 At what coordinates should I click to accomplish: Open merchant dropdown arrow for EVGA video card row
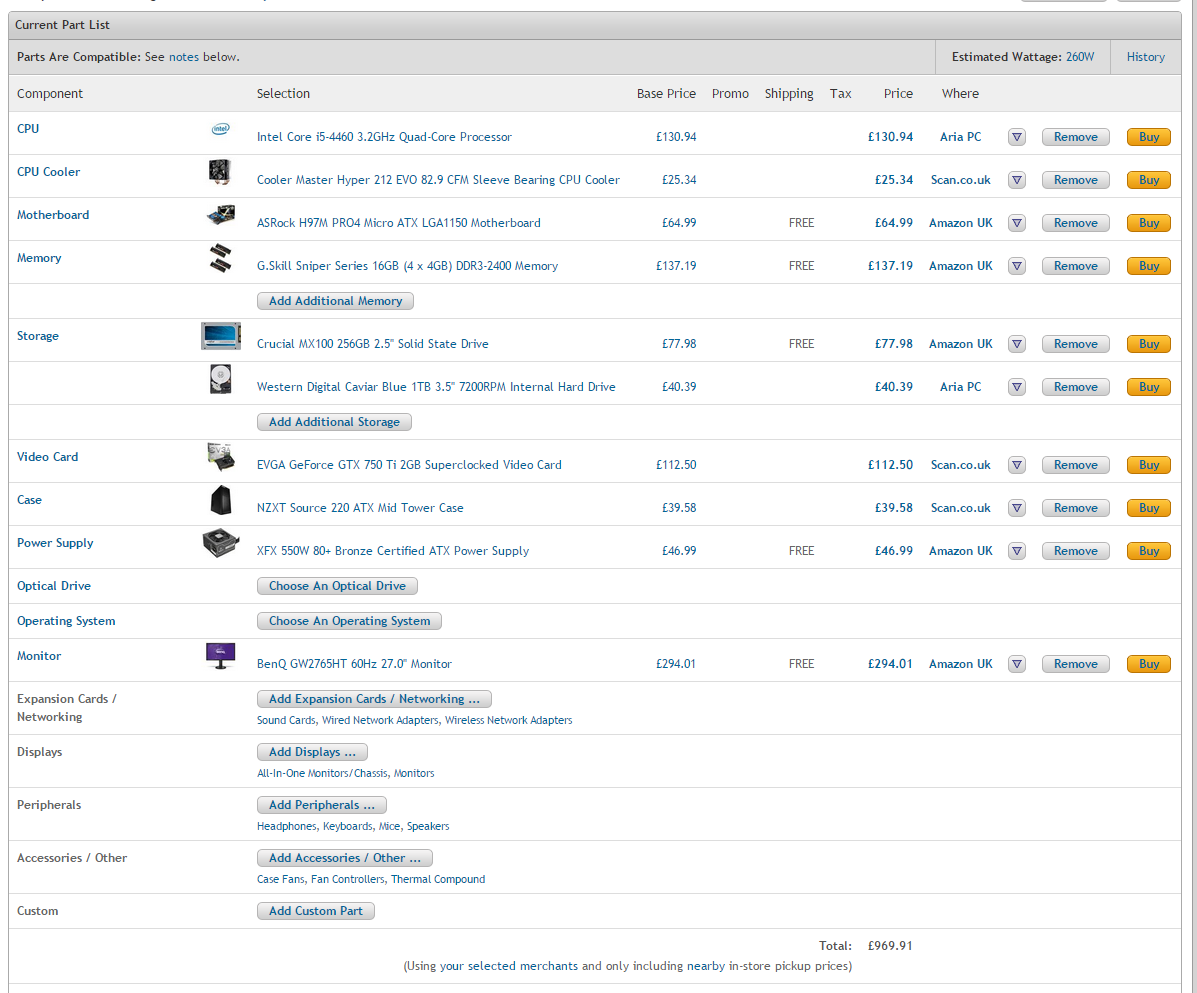pyautogui.click(x=1017, y=465)
